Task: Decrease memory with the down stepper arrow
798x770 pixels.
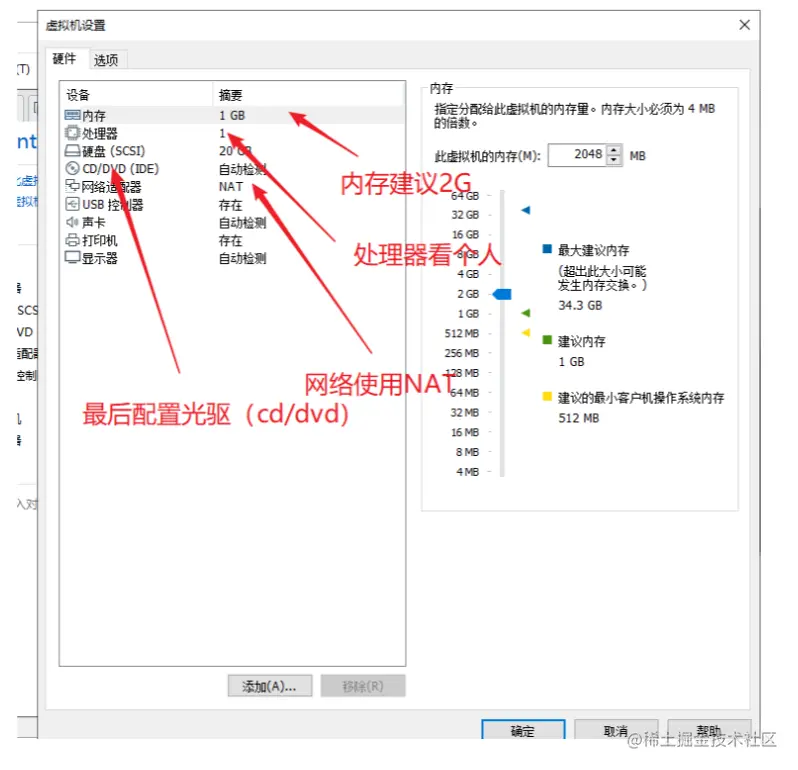Action: point(614,160)
